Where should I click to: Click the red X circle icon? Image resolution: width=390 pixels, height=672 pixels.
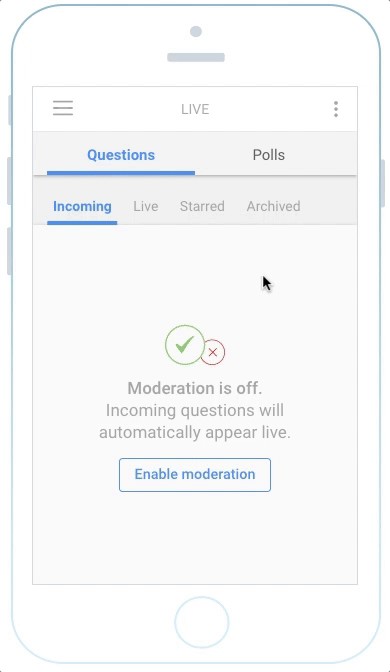coord(213,352)
